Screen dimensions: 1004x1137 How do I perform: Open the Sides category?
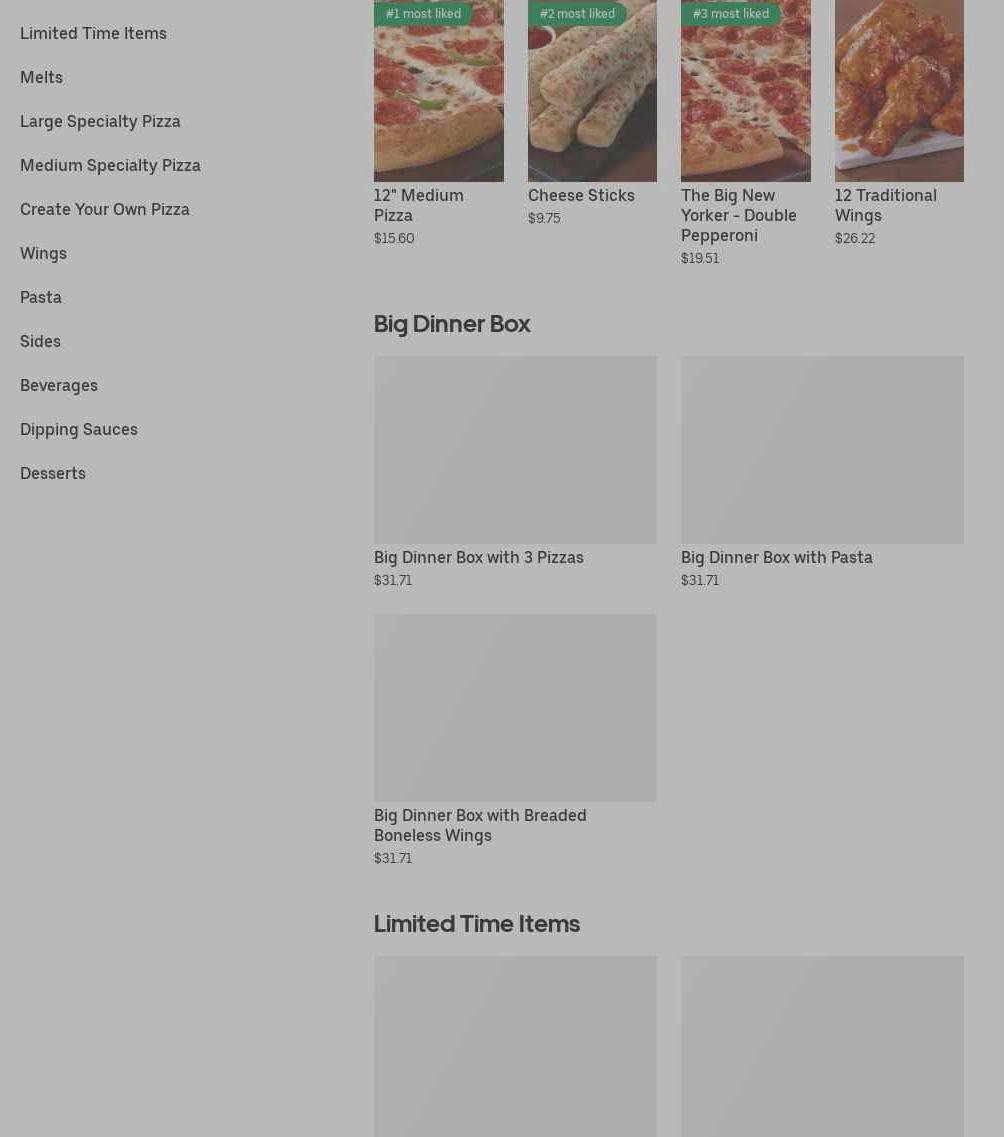pyautogui.click(x=40, y=342)
